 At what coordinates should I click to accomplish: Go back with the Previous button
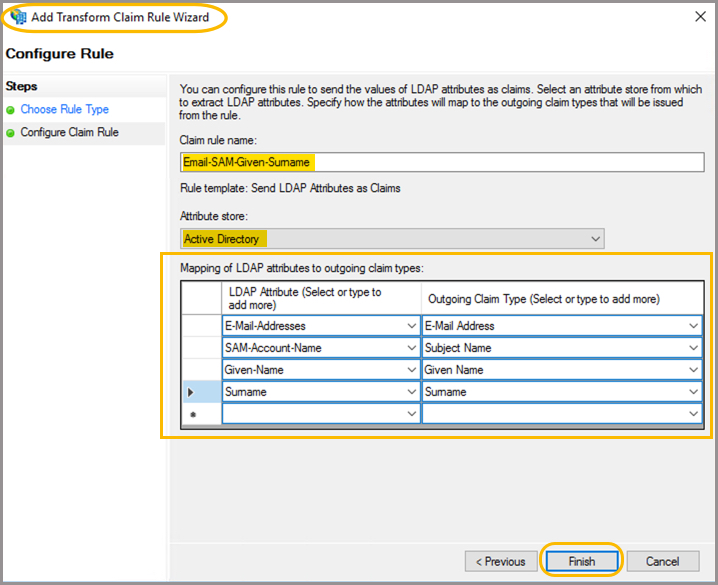499,561
